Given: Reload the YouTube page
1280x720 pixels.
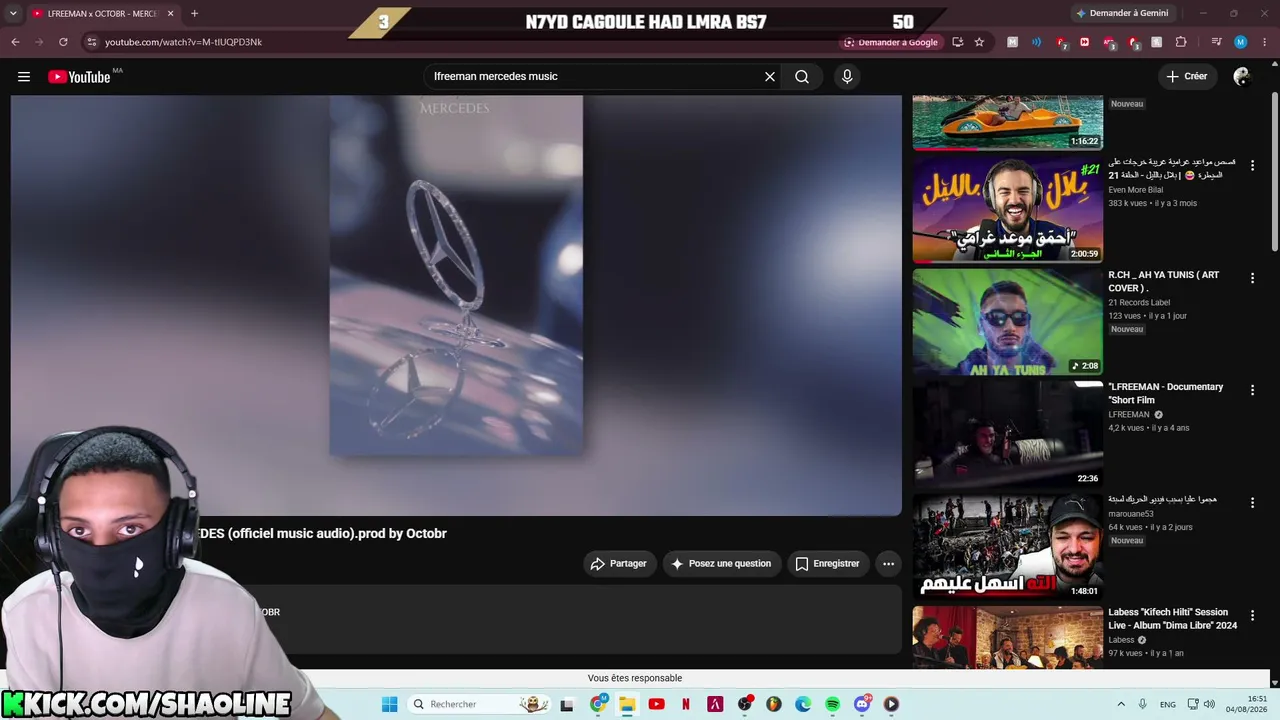Looking at the screenshot, I should [63, 42].
